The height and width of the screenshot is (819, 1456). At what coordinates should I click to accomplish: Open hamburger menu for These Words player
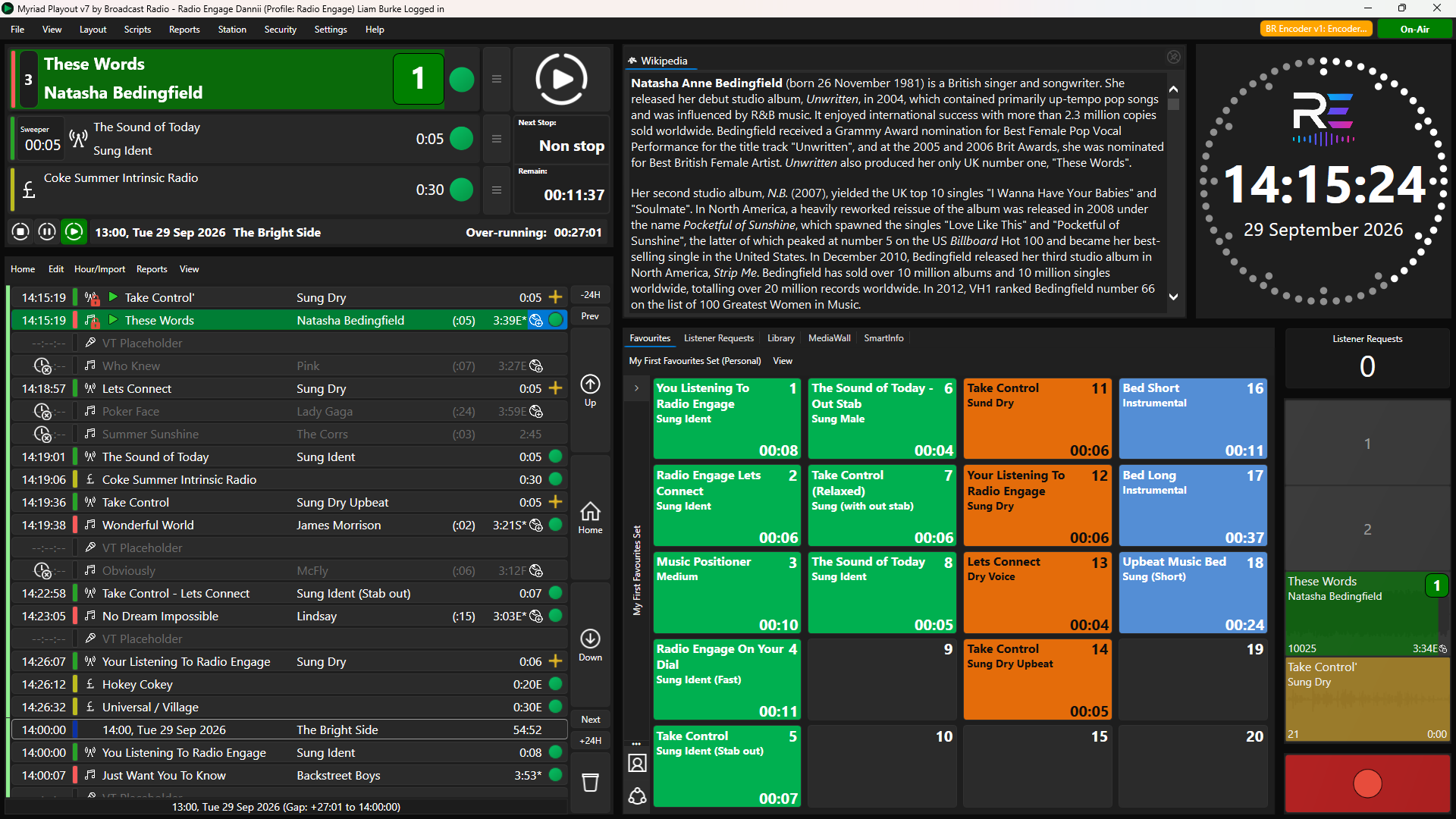click(x=496, y=79)
